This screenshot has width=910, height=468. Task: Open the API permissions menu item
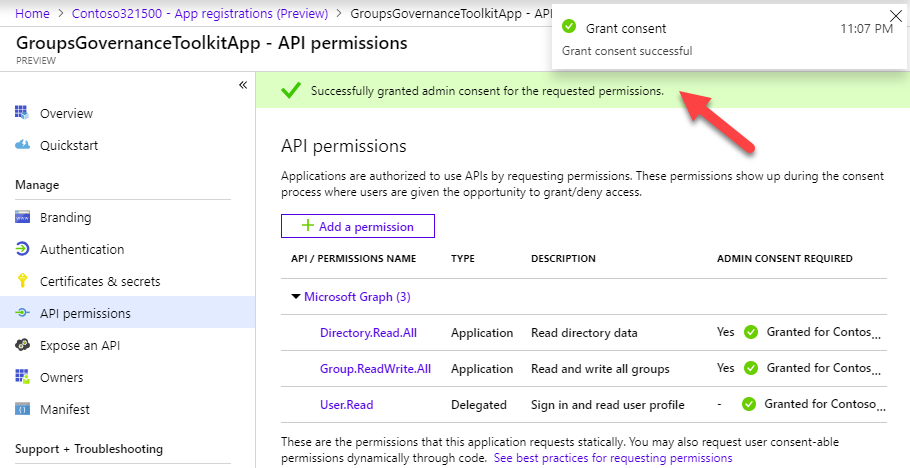coord(85,313)
